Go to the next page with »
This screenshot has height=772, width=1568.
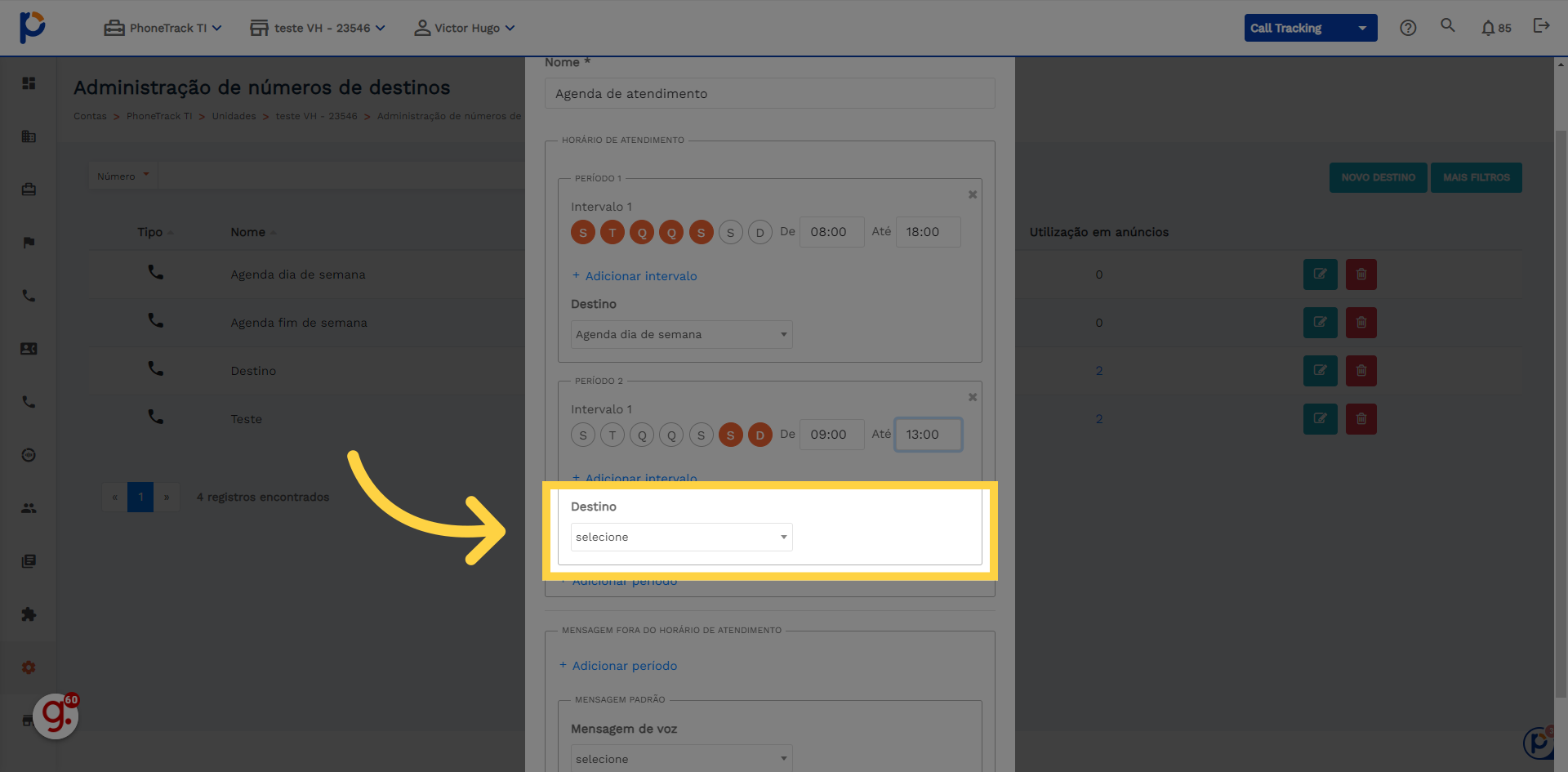pyautogui.click(x=167, y=497)
